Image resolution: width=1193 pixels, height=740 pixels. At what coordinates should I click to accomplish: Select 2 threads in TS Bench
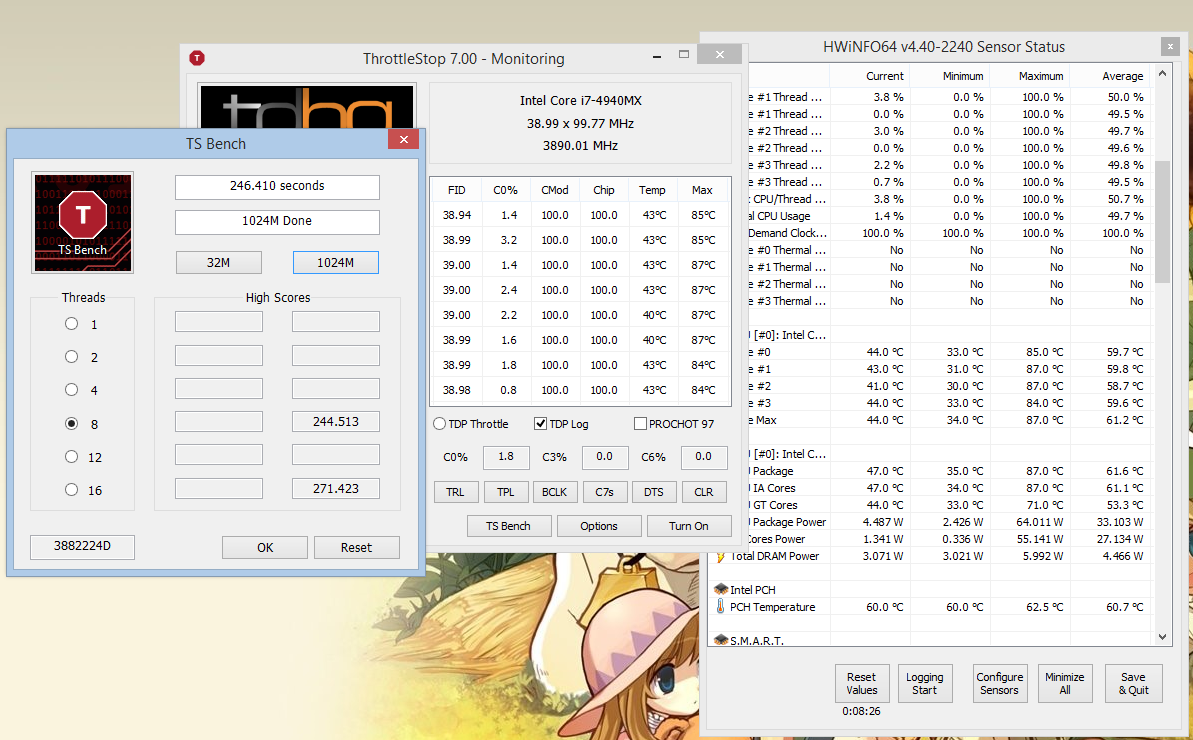72,357
